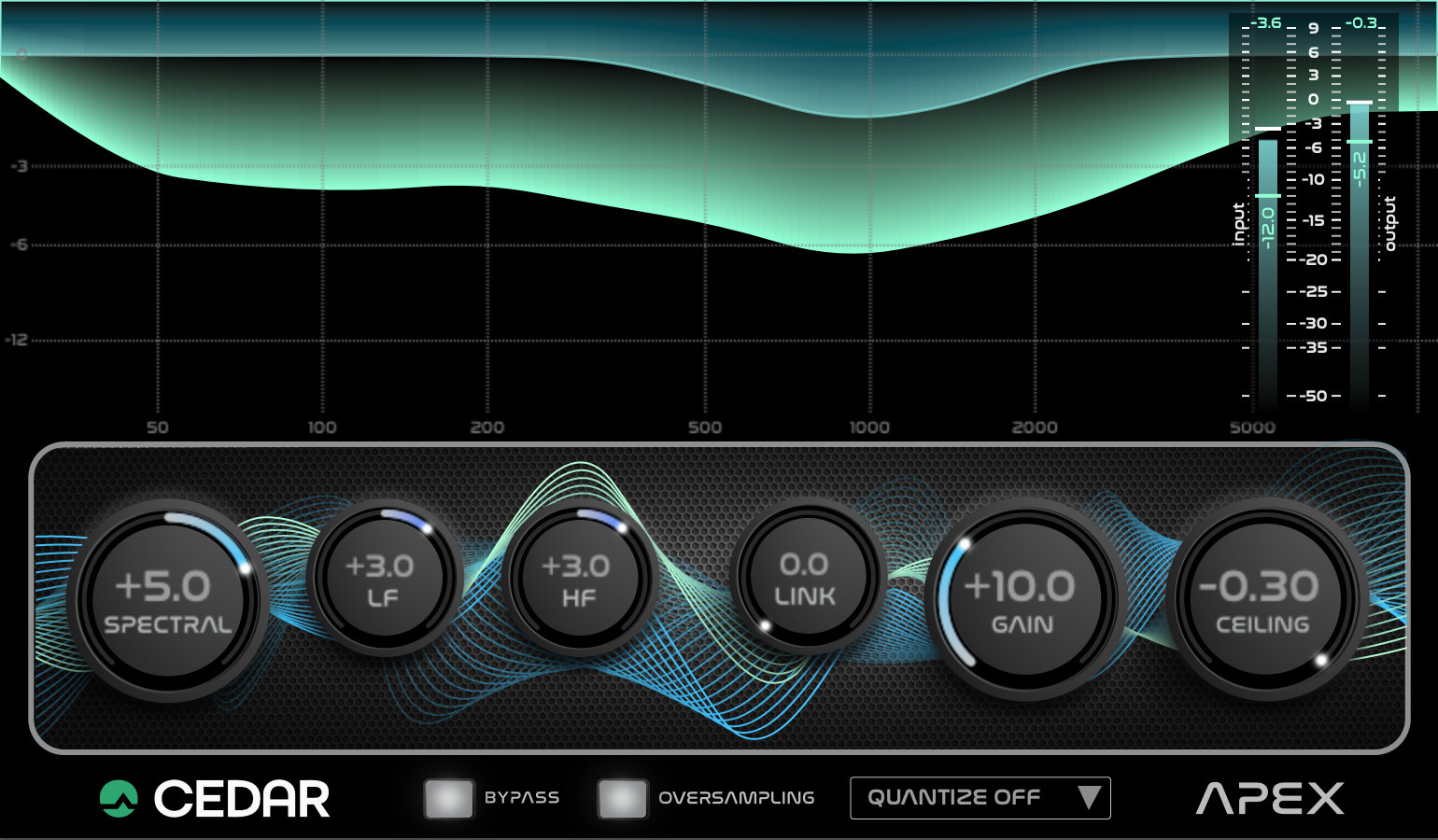This screenshot has width=1438, height=840.
Task: Click the output level meter bar
Action: point(1360,252)
